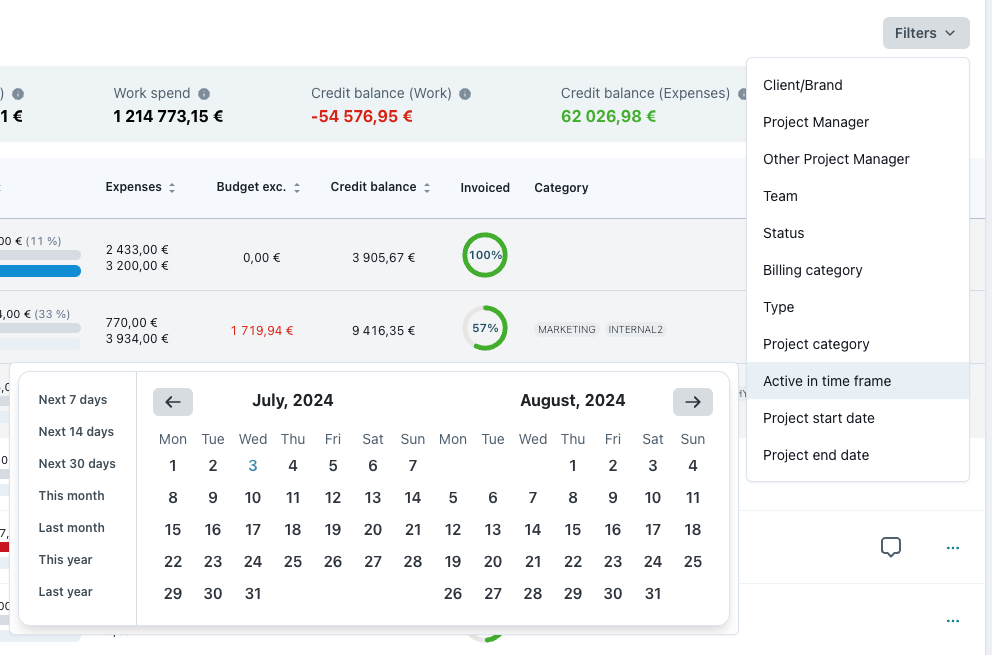Choose the Last month preset
992x655 pixels.
pyautogui.click(x=71, y=528)
